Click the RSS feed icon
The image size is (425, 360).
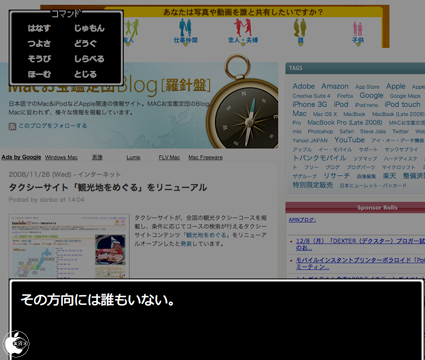tap(12, 126)
